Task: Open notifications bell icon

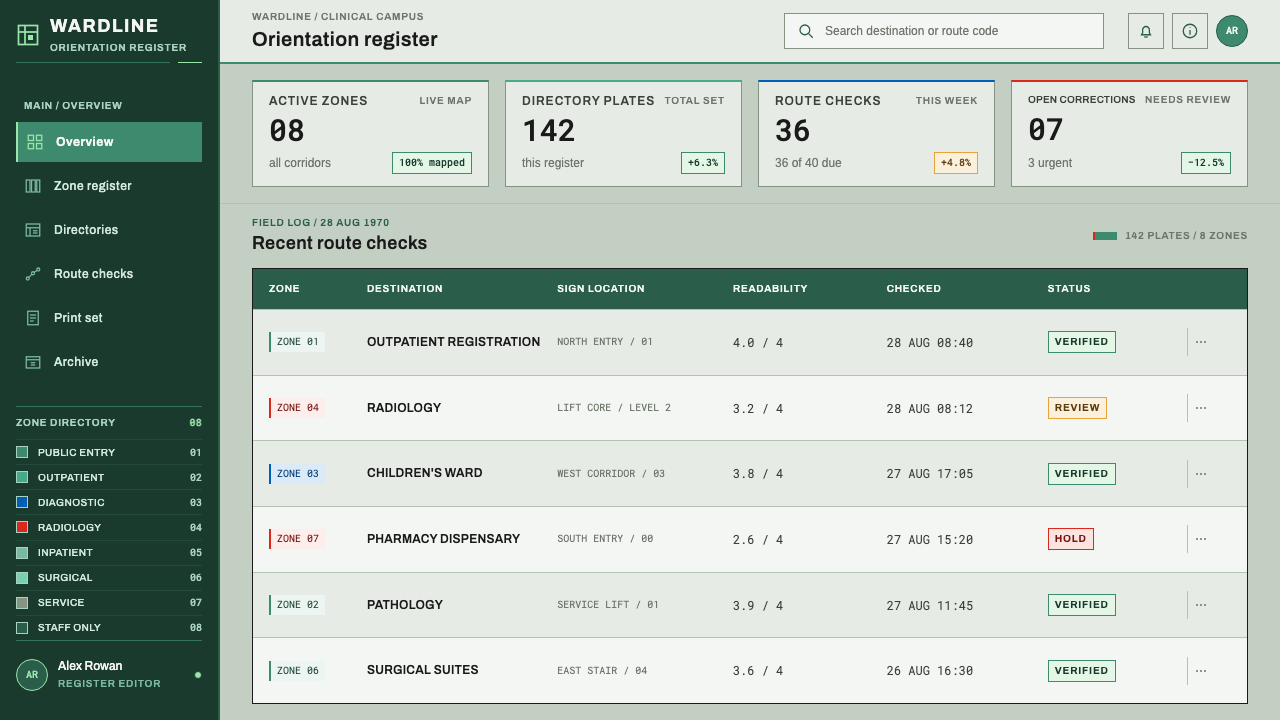Action: [x=1146, y=31]
